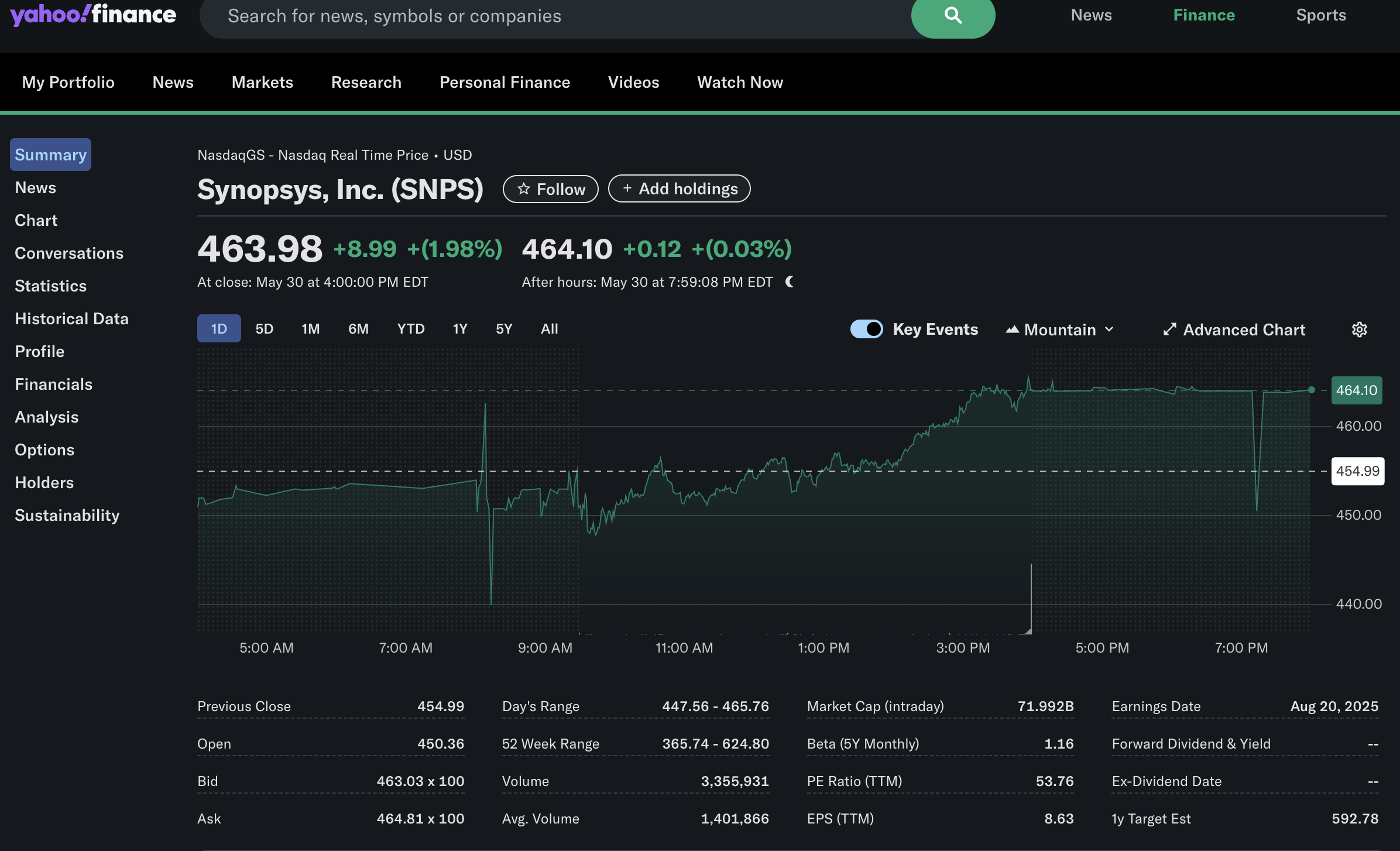The width and height of the screenshot is (1400, 851).
Task: Click the 464.10 price marker on chart
Action: click(1356, 390)
